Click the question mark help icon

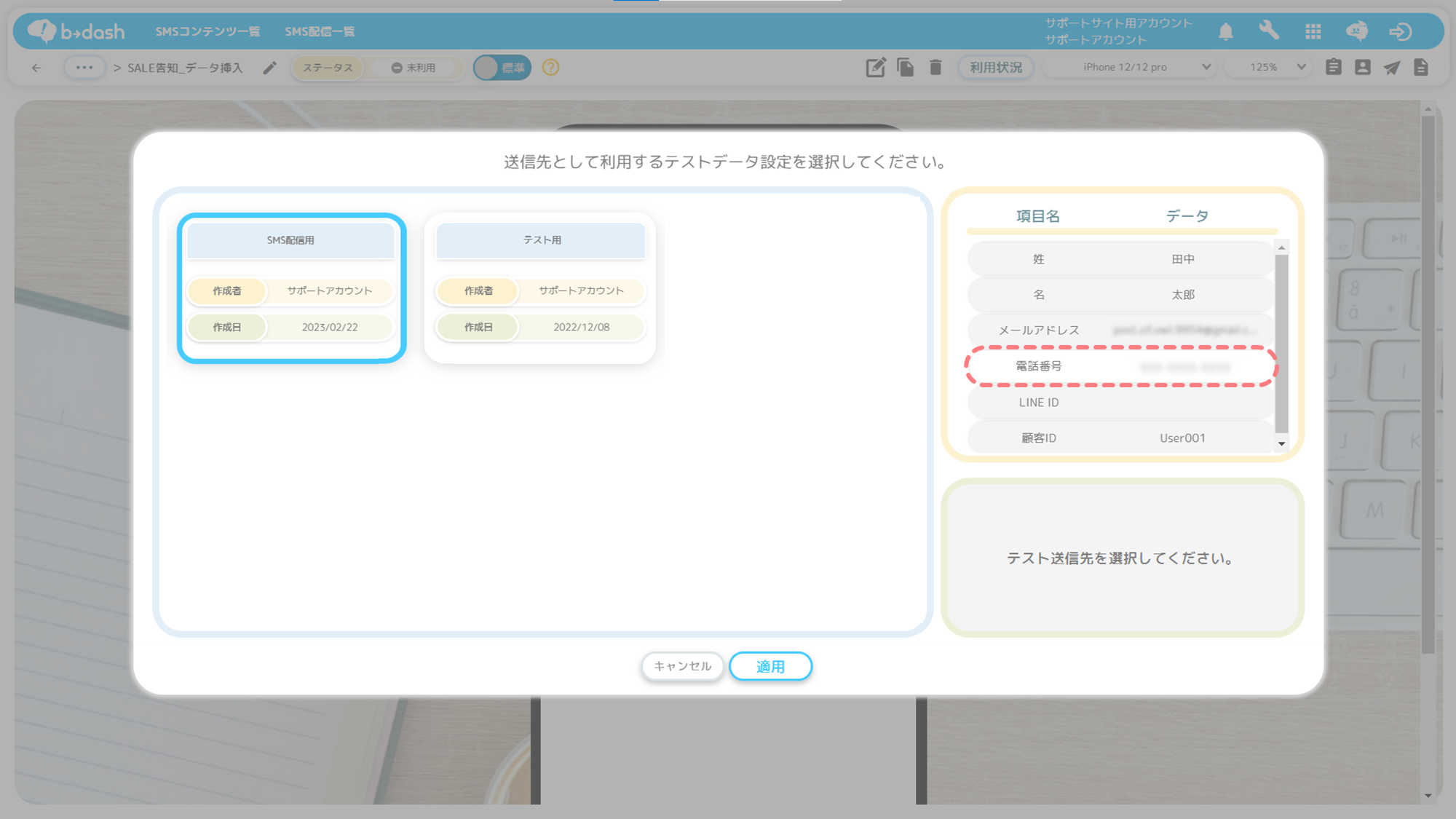551,68
